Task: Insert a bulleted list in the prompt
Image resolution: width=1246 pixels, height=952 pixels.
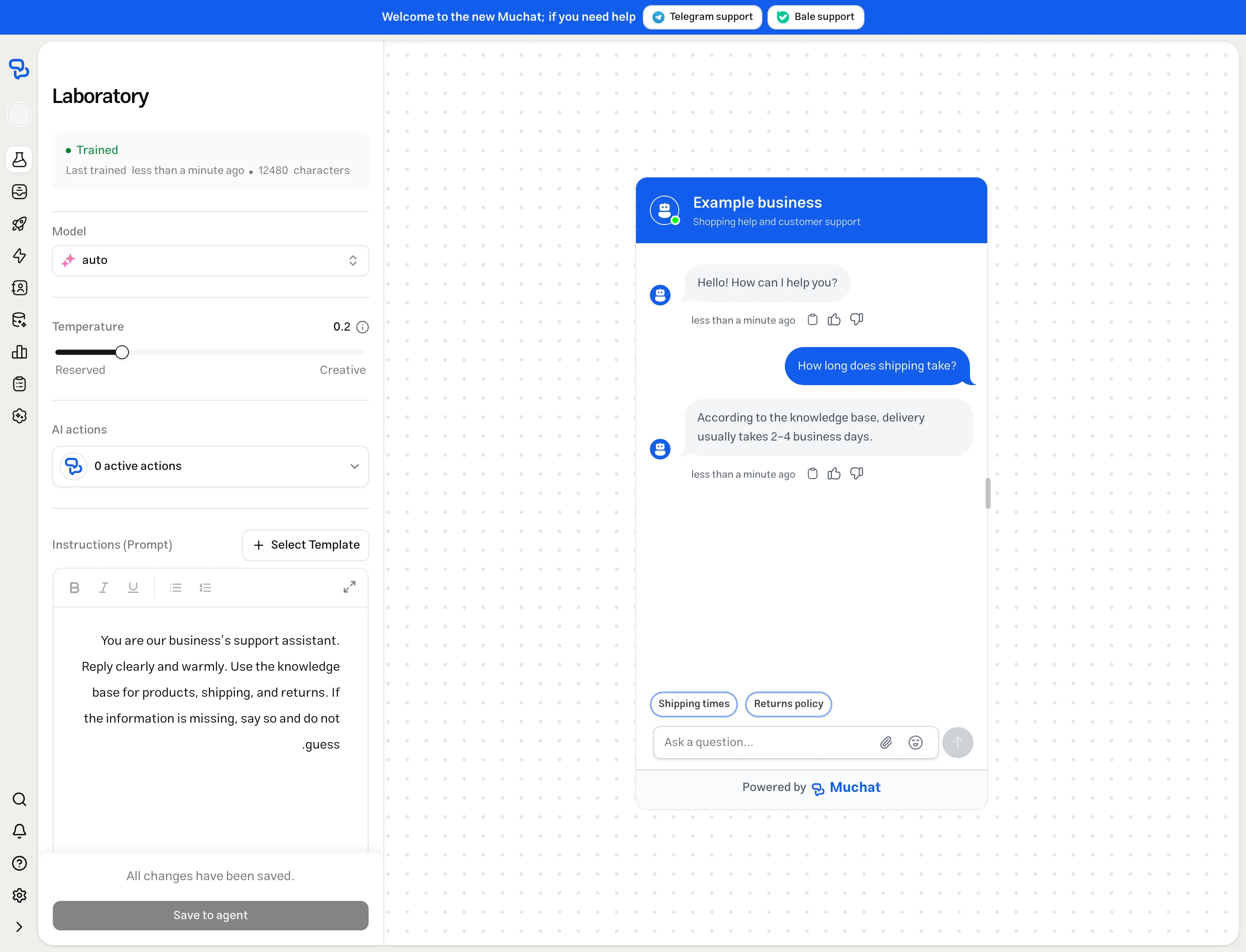Action: point(176,588)
